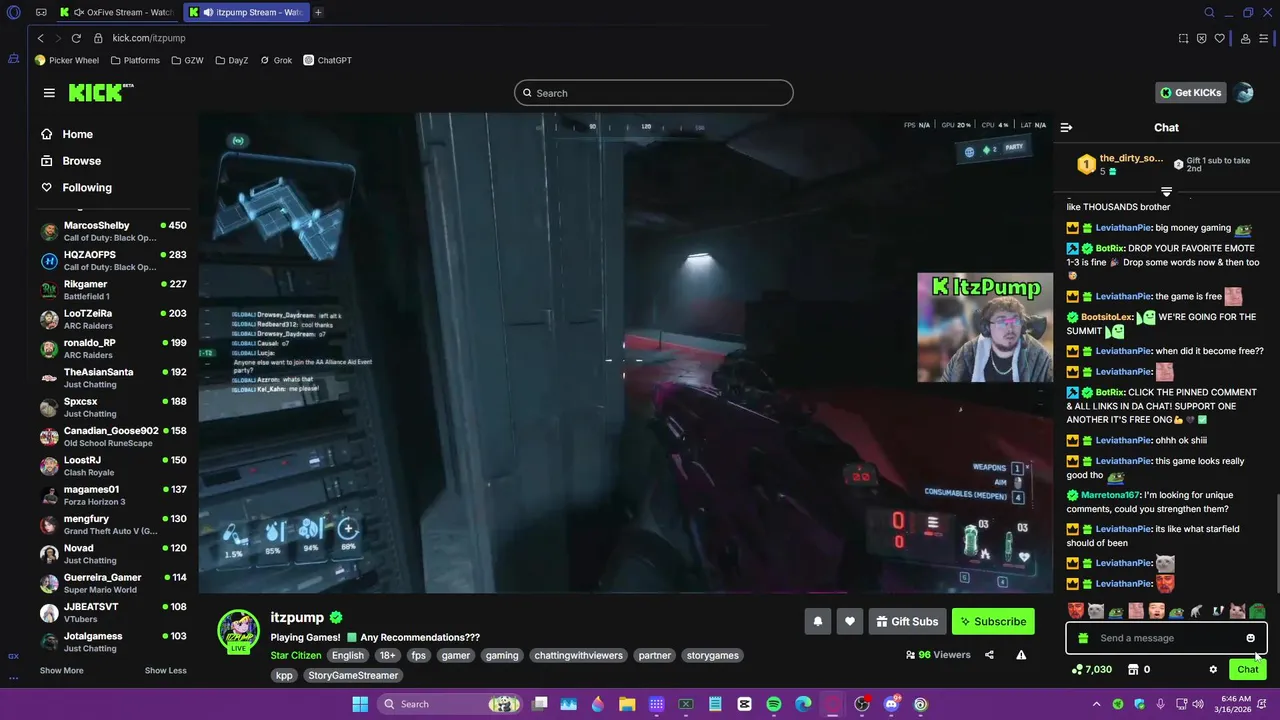The image size is (1280, 720).
Task: Open TheAsianSanta channel in sidebar
Action: click(x=113, y=378)
